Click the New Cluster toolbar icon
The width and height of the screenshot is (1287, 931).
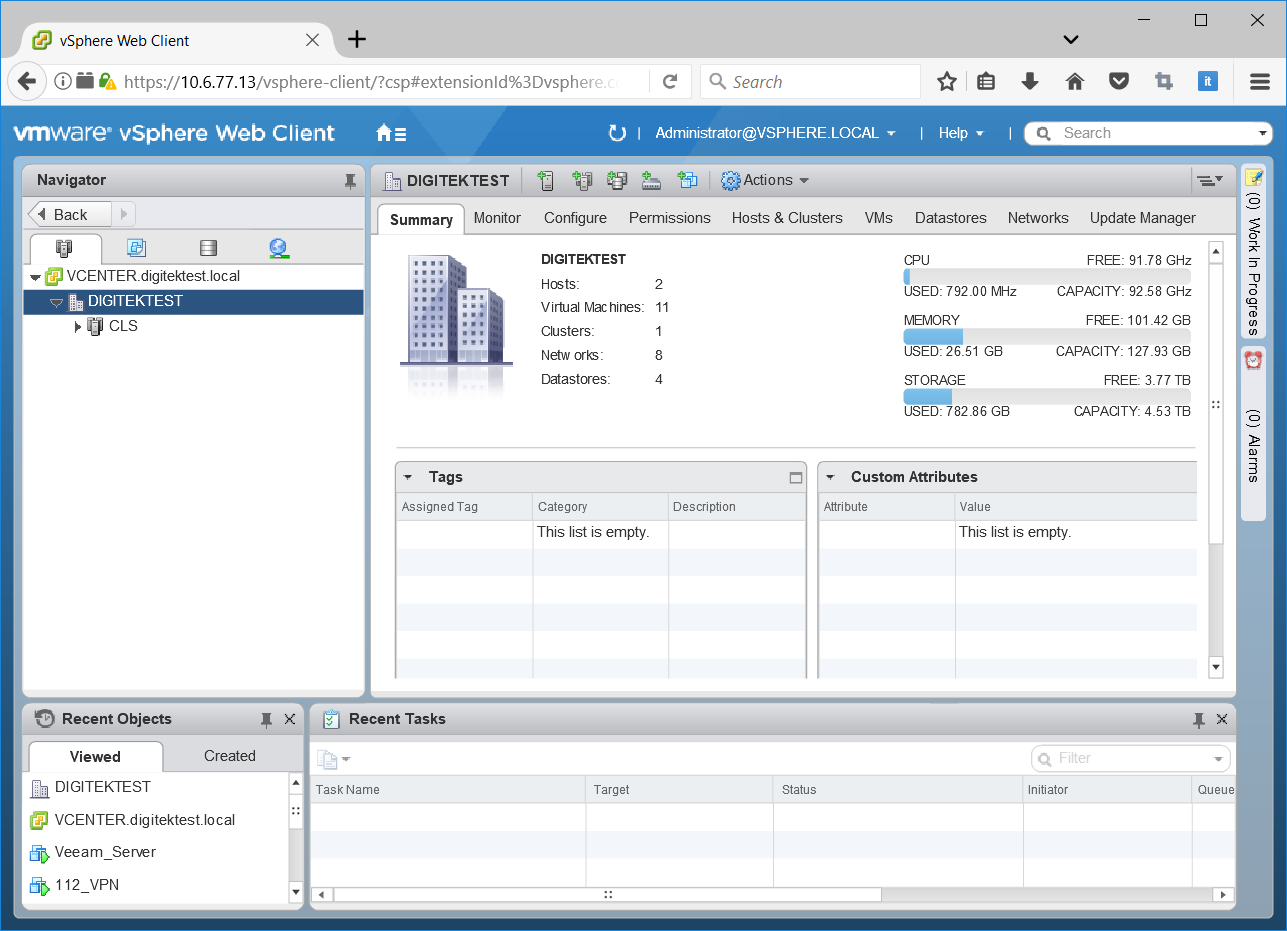click(x=582, y=180)
